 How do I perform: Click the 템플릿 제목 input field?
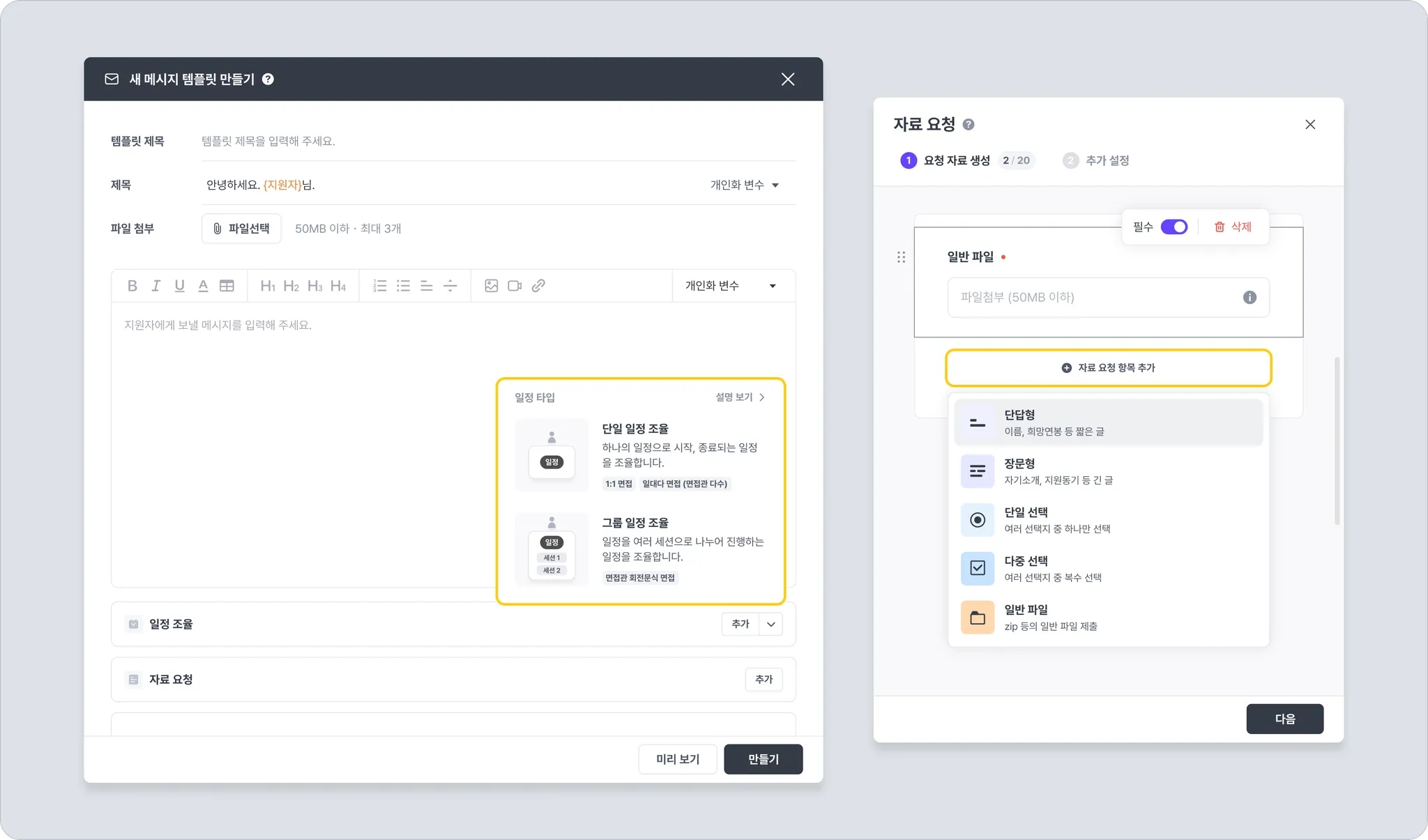point(498,142)
